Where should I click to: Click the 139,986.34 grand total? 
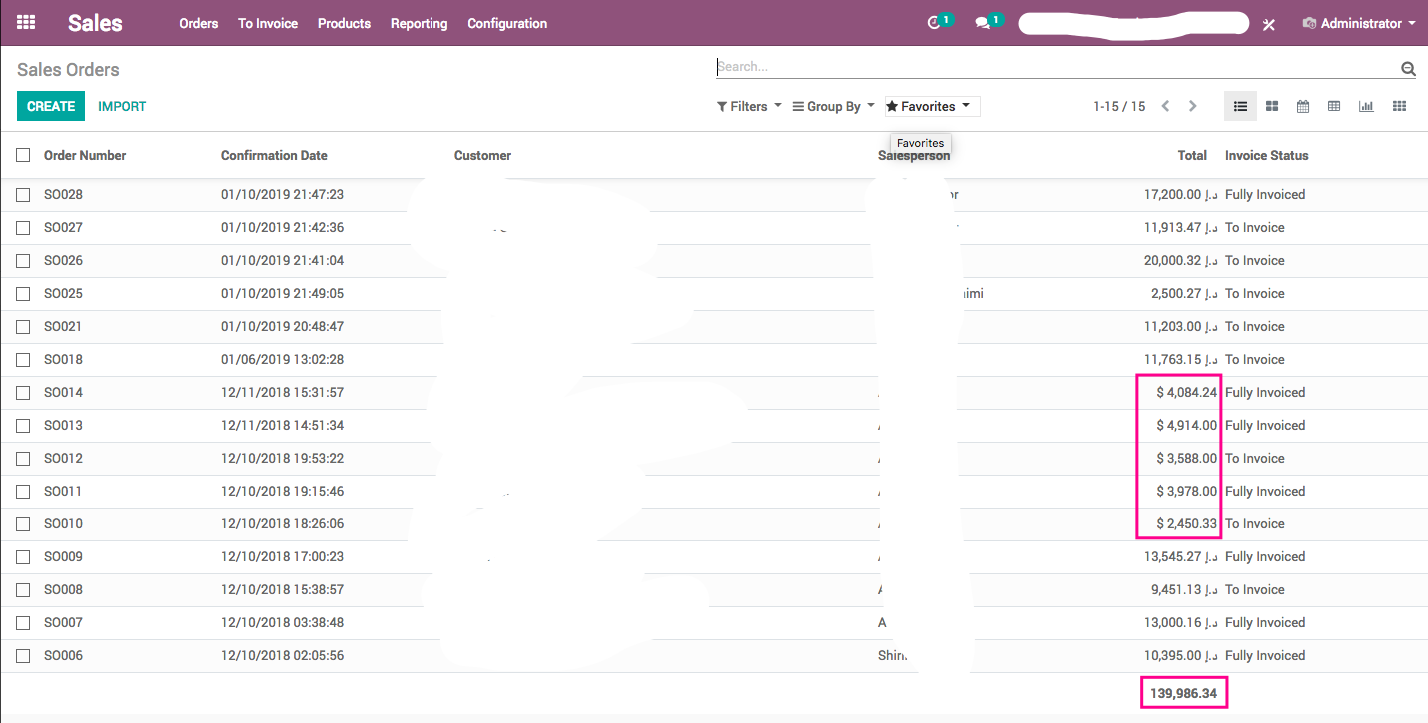tap(1183, 692)
